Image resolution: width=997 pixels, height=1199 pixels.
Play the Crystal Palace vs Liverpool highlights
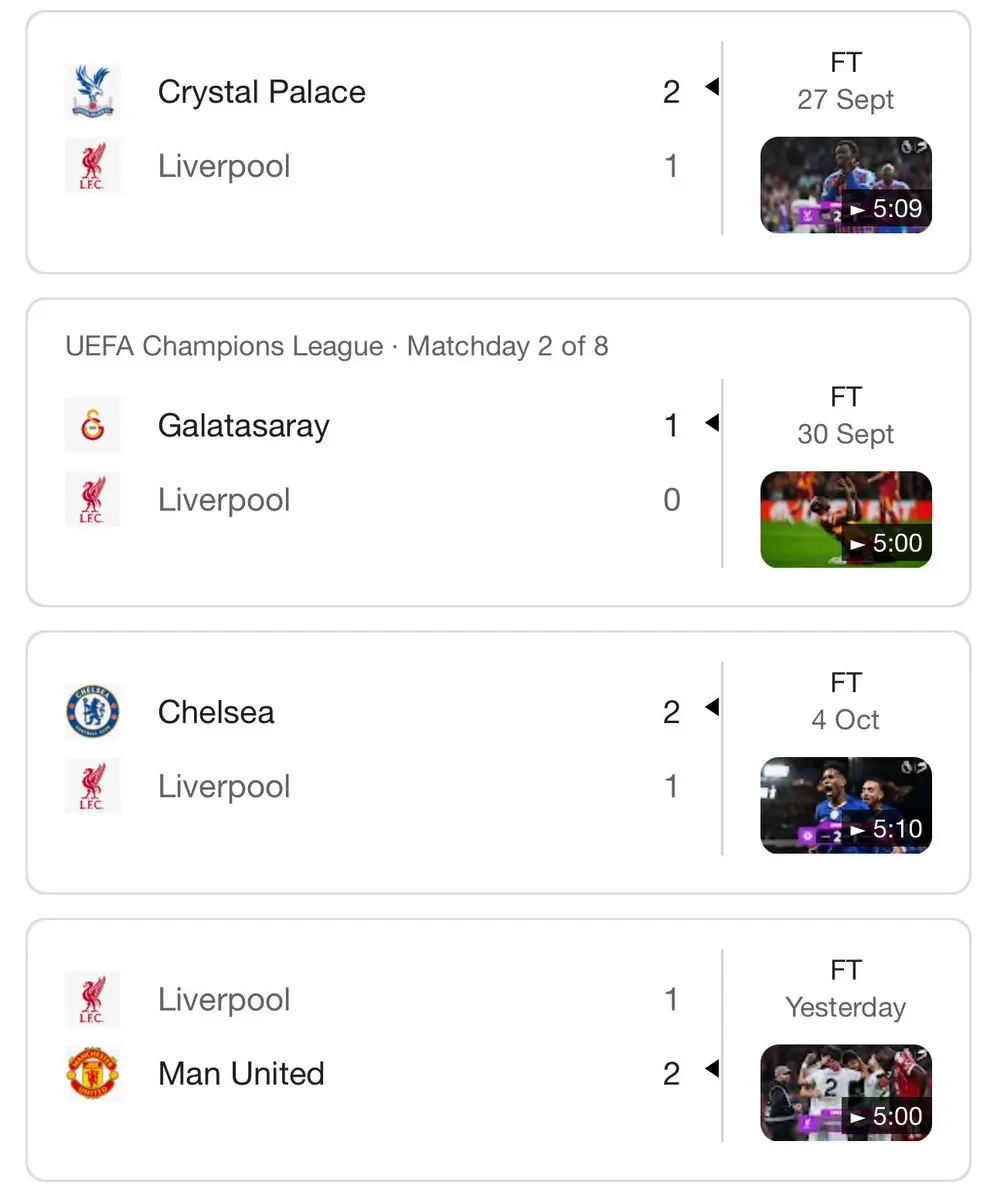(846, 185)
